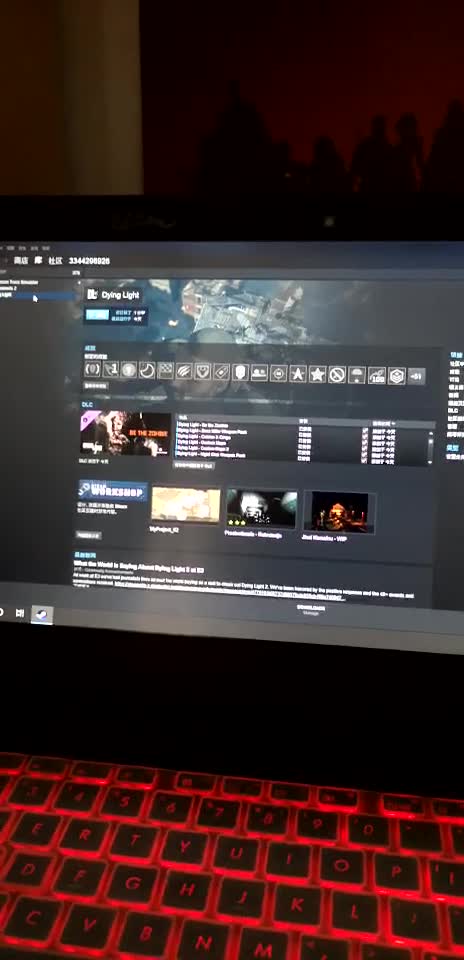Click the 100 achievement badge
Image resolution: width=464 pixels, height=960 pixels.
376,375
